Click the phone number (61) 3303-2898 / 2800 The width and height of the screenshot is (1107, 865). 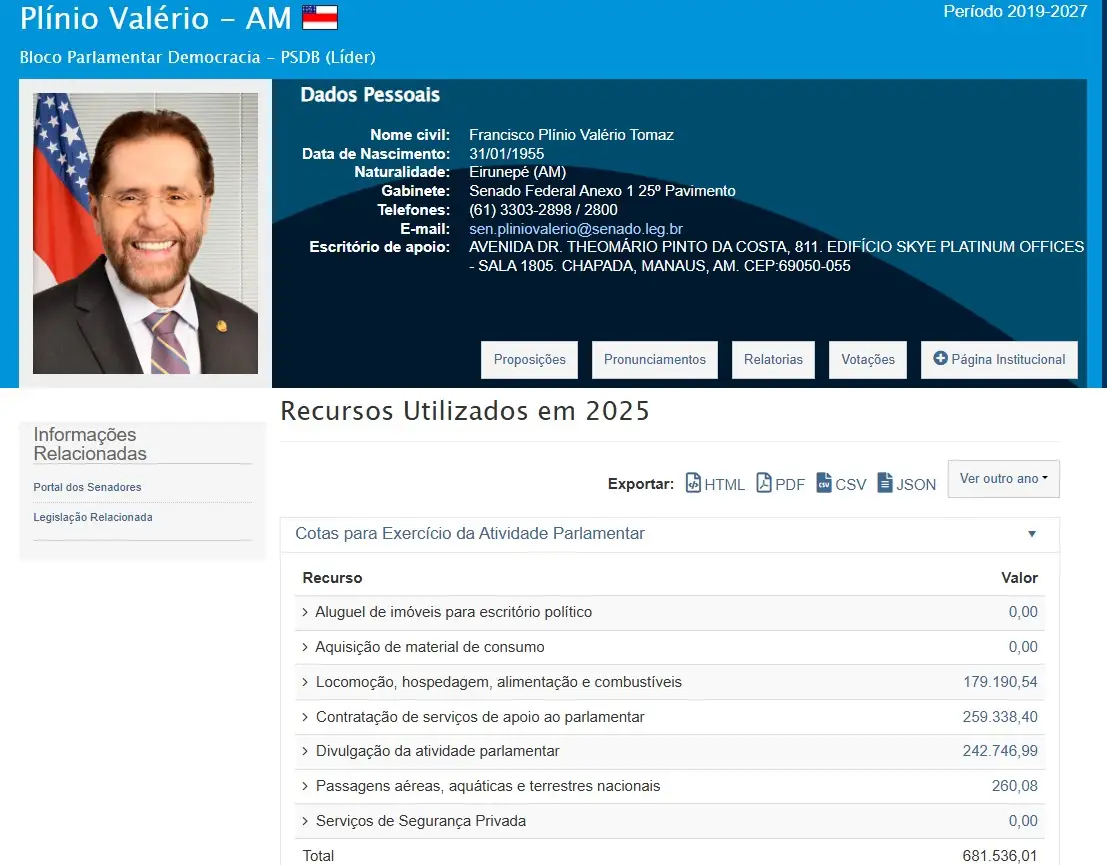[543, 210]
